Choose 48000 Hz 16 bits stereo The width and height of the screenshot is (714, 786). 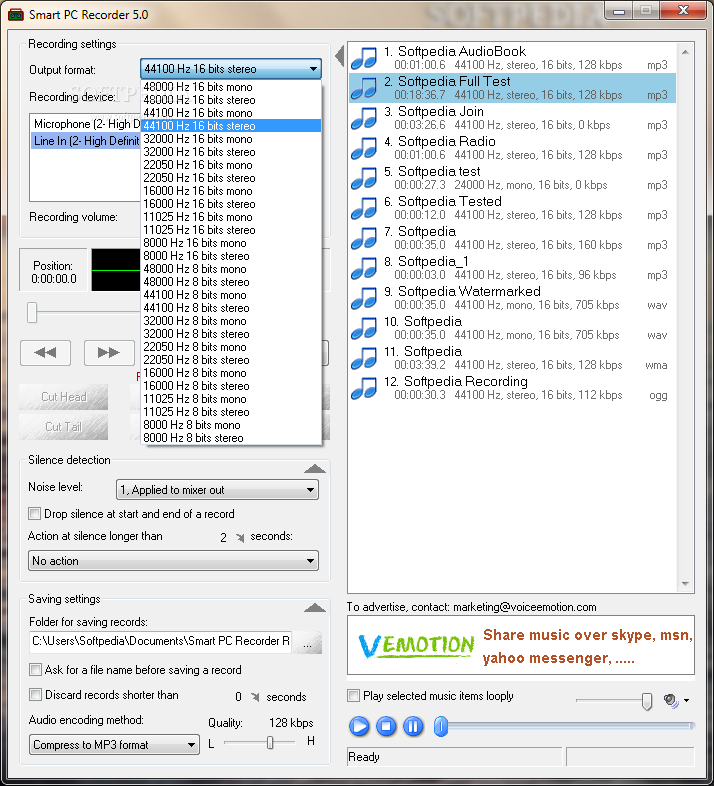coord(231,100)
